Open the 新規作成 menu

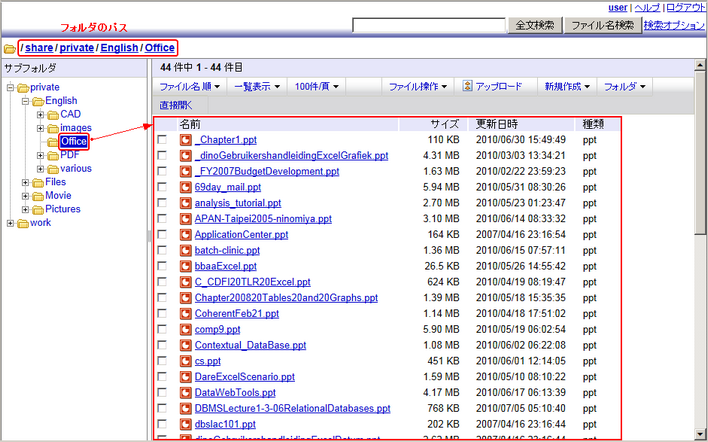566,87
